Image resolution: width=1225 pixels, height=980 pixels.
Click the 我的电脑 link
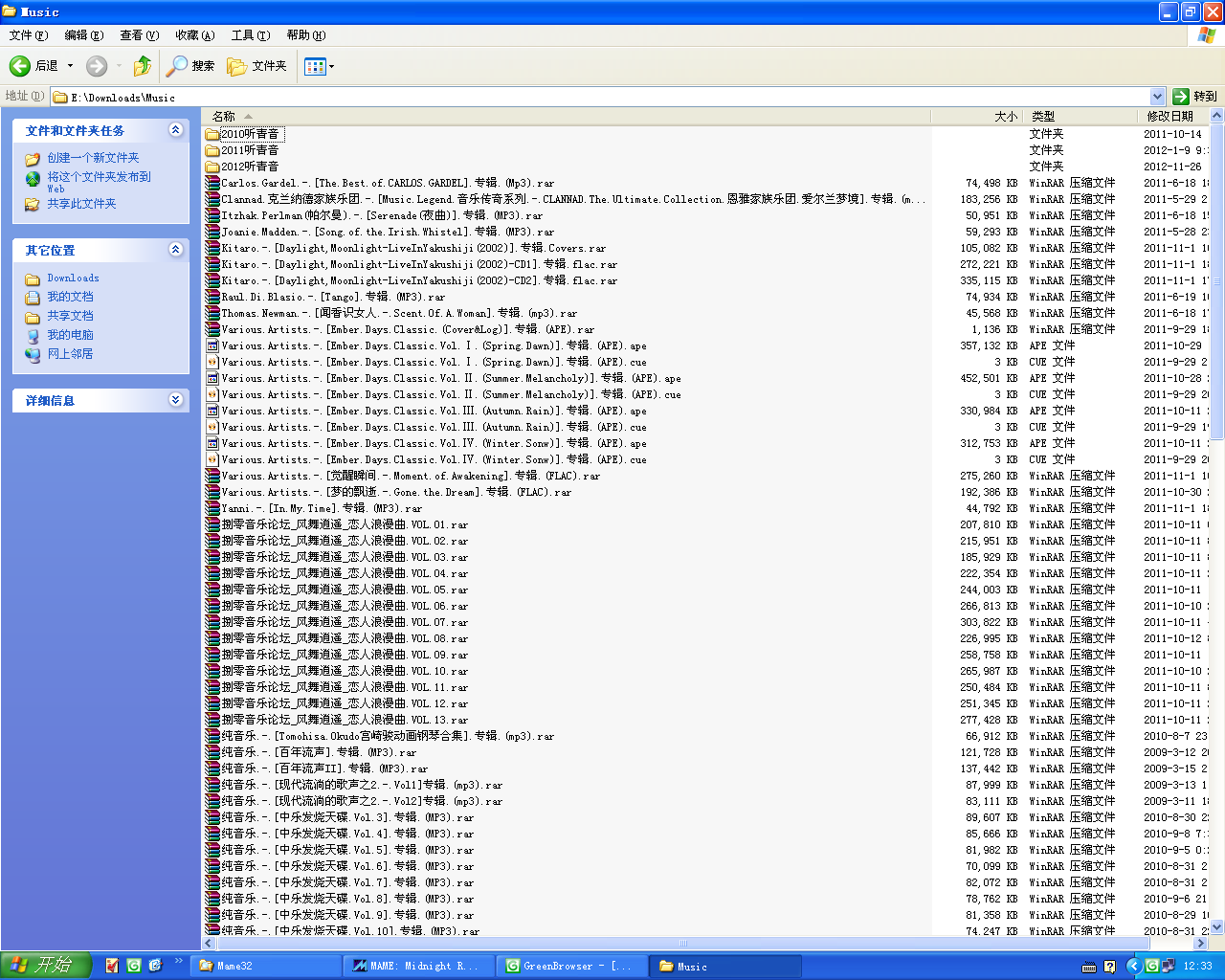click(x=70, y=335)
